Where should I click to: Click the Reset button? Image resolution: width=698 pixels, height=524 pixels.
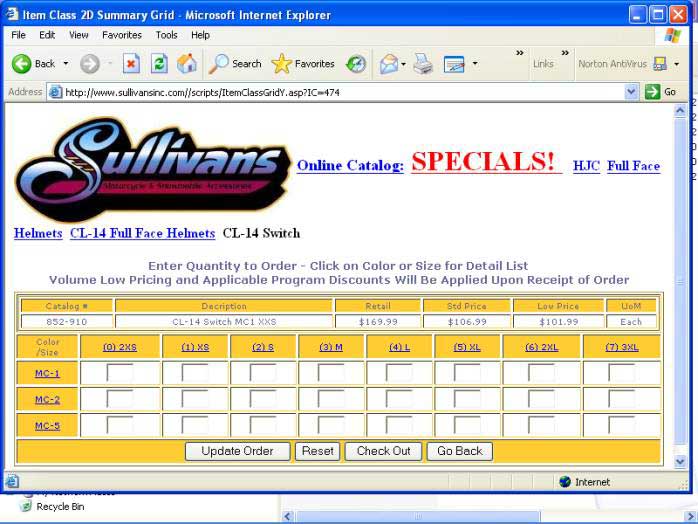tap(317, 451)
